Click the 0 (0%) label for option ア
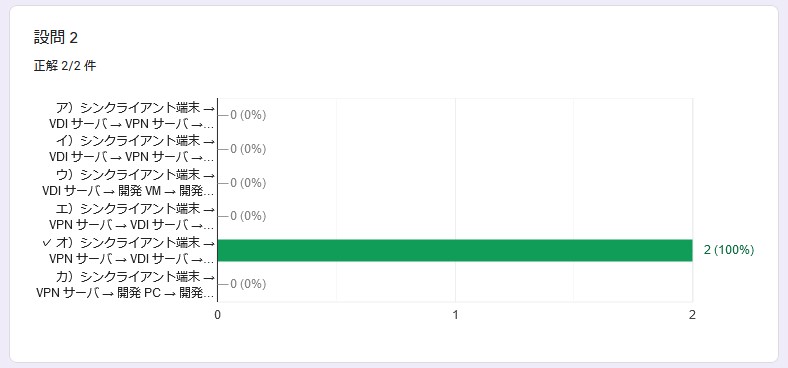788x368 pixels. click(248, 115)
